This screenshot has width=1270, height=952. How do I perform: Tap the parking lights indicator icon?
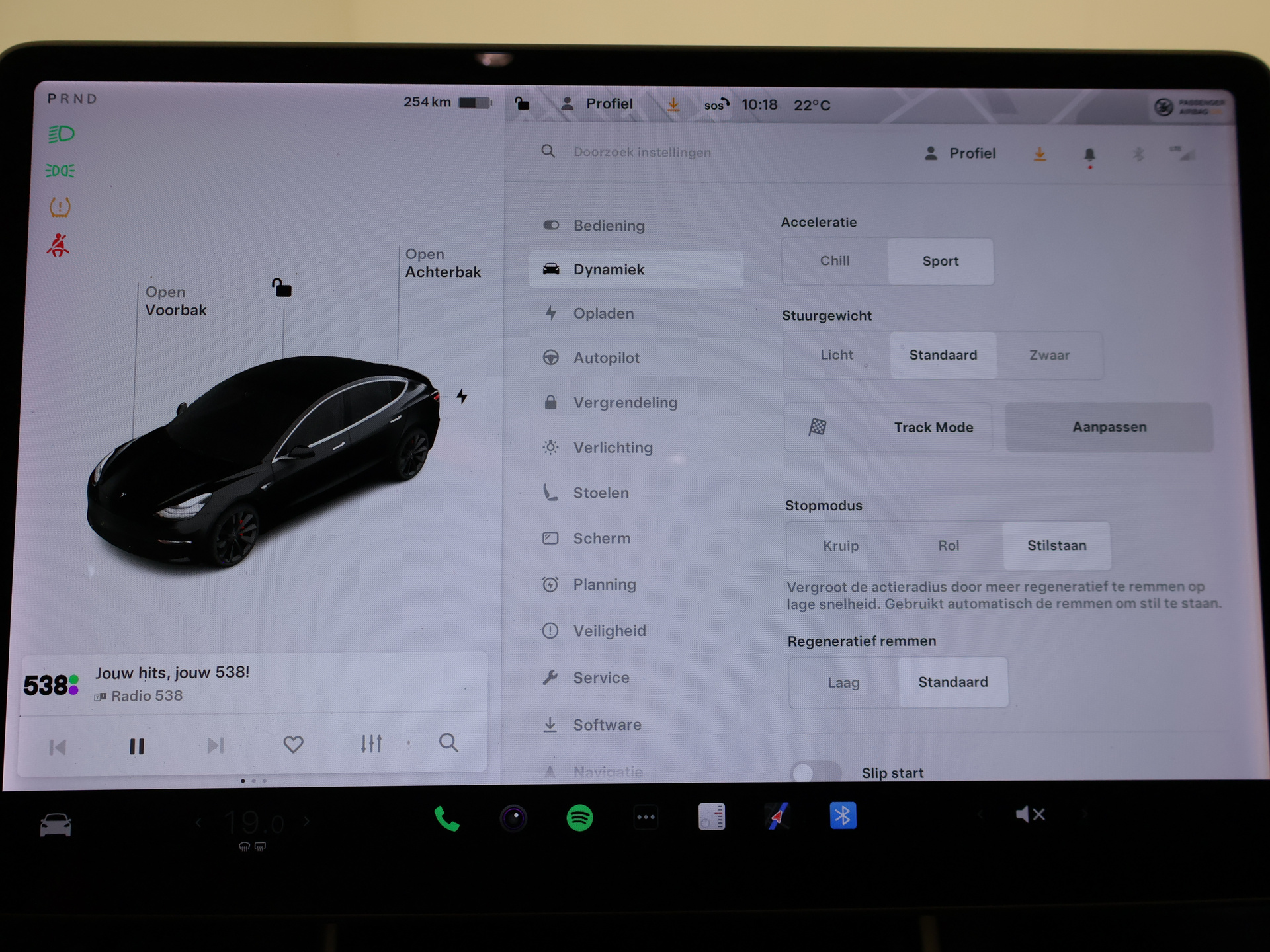pyautogui.click(x=60, y=171)
